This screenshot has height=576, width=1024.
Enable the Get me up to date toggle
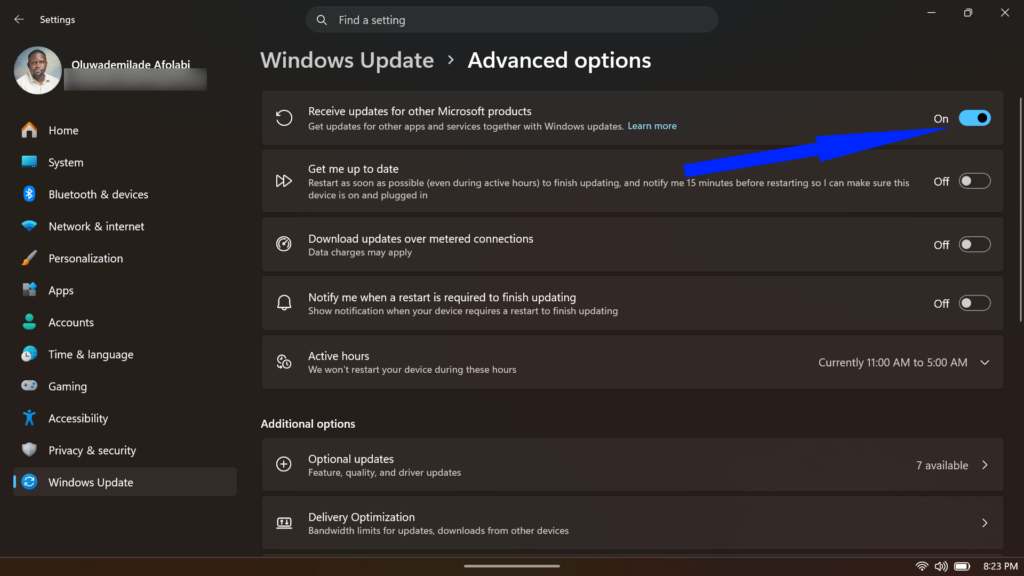pyautogui.click(x=974, y=181)
